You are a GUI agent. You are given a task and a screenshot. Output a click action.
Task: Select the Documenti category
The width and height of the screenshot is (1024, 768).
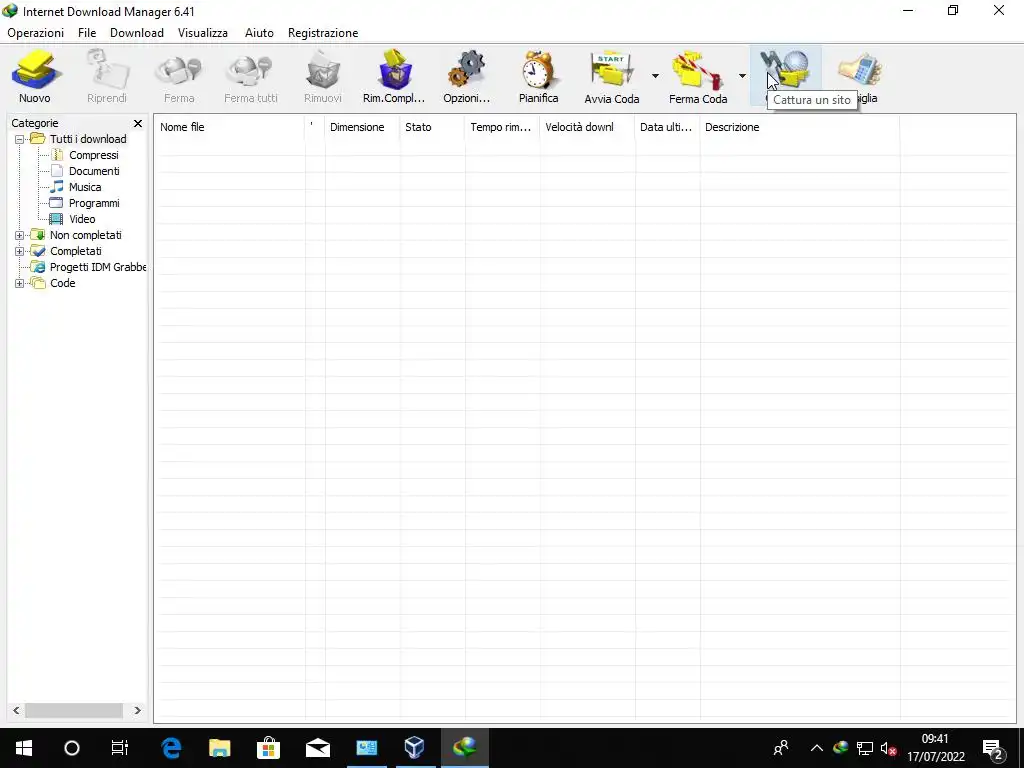(x=94, y=171)
